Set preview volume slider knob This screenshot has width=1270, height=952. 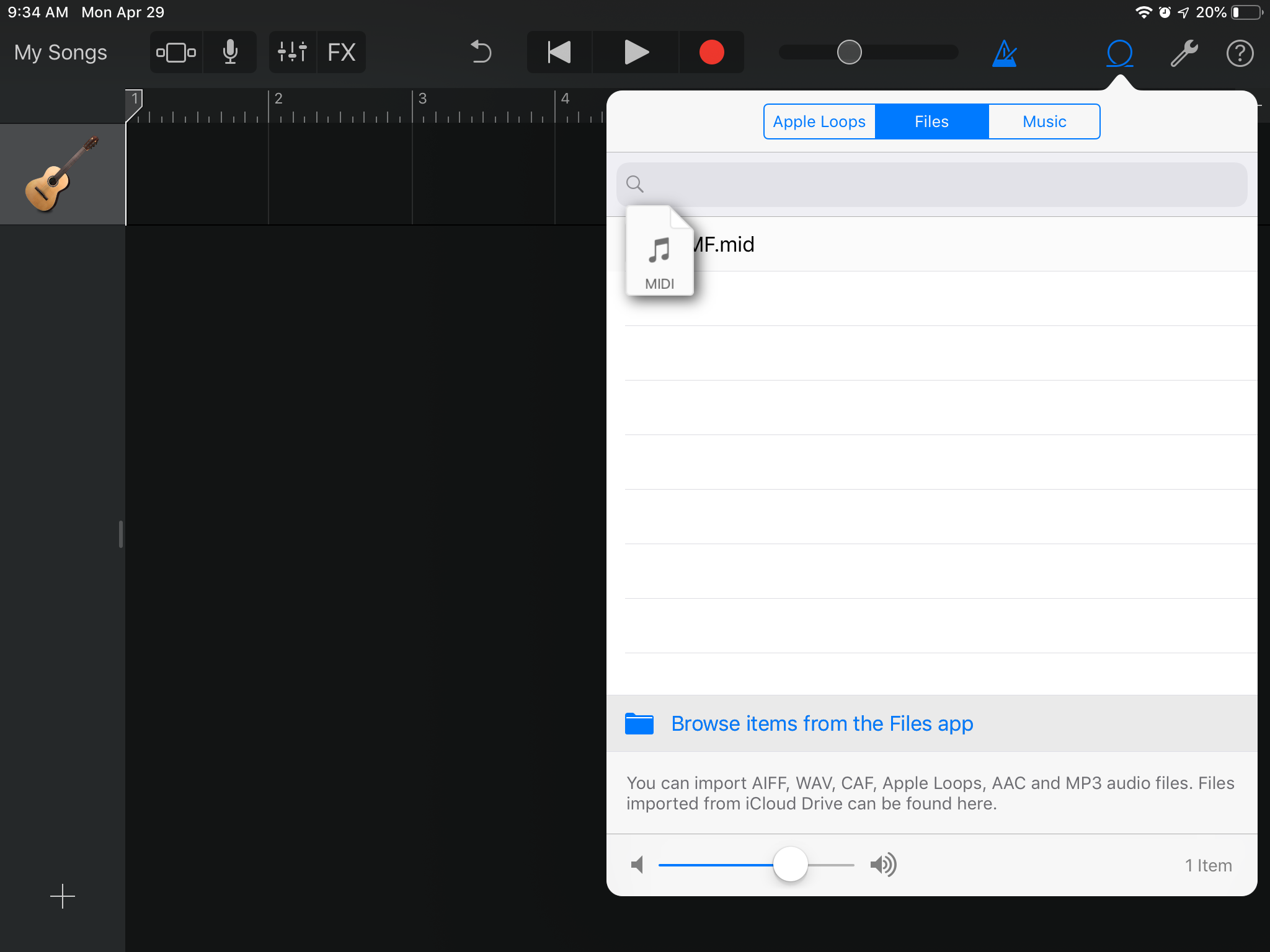click(x=790, y=864)
